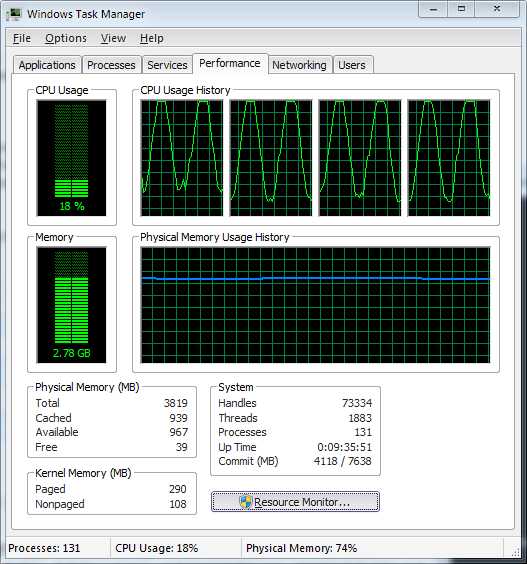
Task: Launch Resource Monitor
Action: click(x=295, y=502)
